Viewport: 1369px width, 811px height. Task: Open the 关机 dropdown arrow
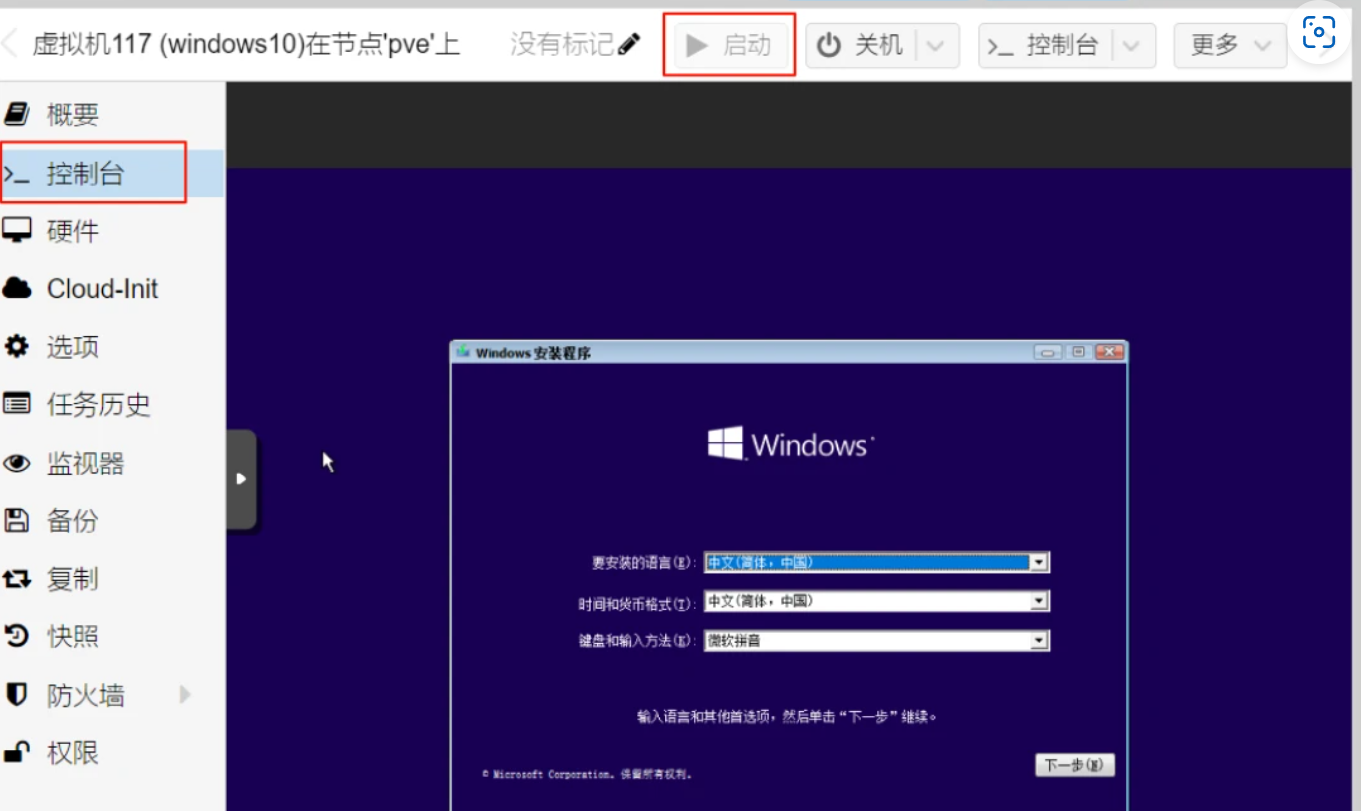click(936, 45)
